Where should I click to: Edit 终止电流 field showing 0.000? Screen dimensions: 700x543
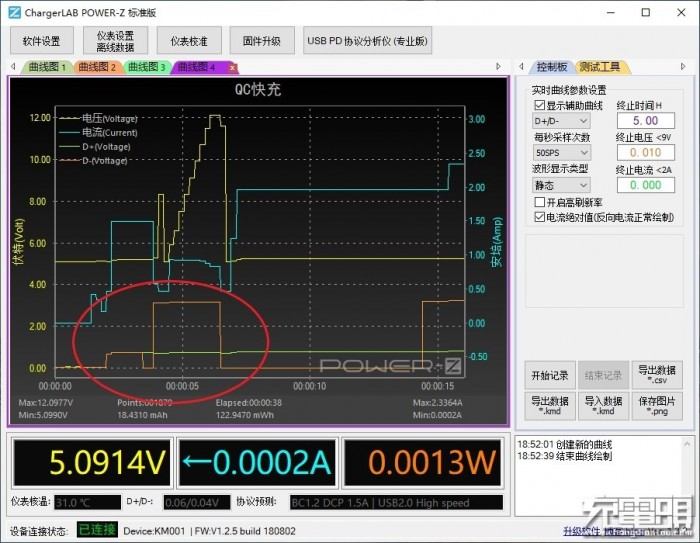(x=646, y=185)
